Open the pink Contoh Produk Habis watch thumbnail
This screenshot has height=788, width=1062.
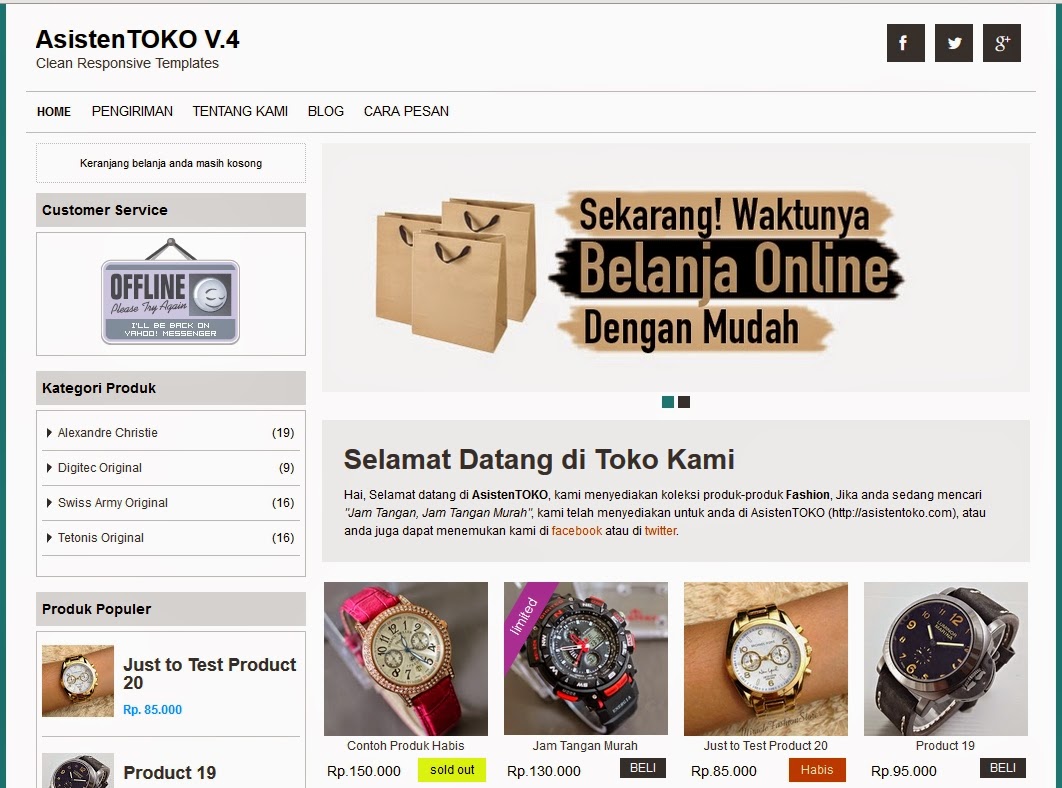[406, 659]
